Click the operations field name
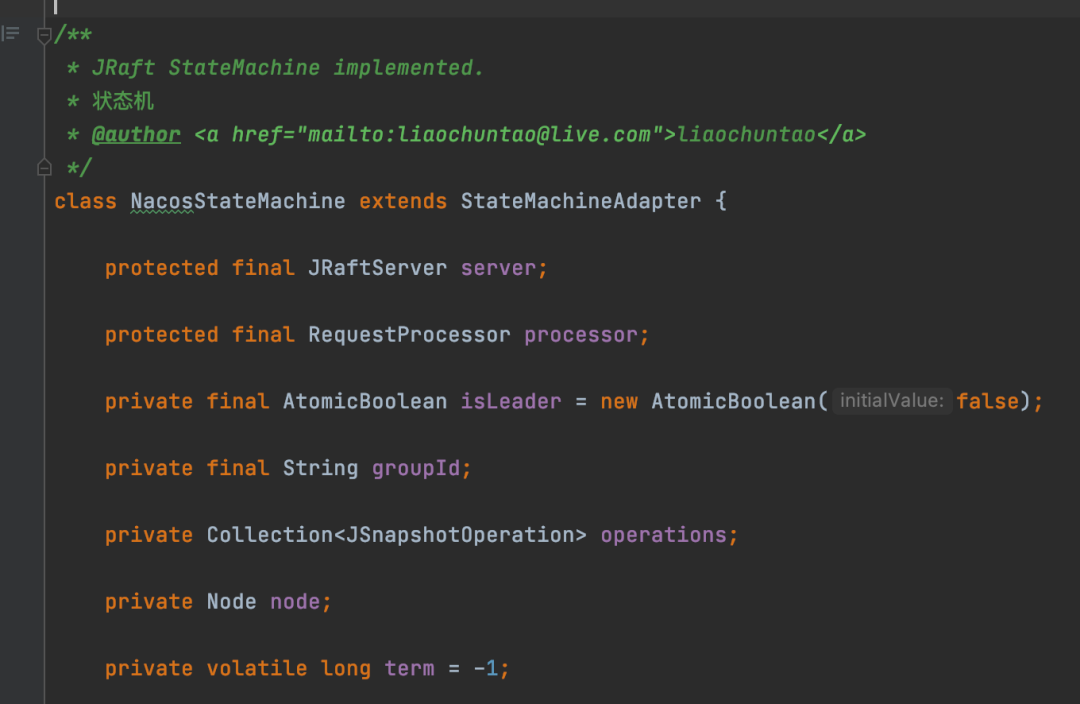Screen dimensions: 1080x704 663,535
